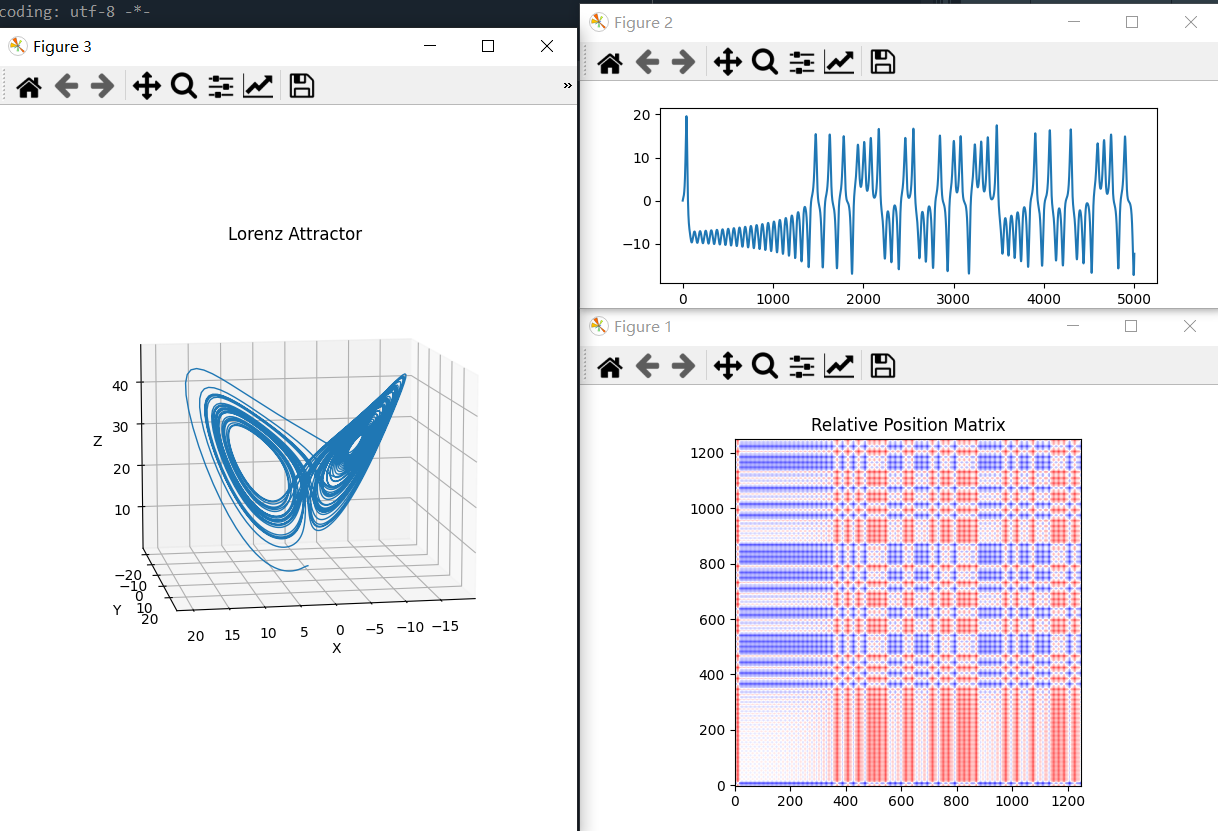Click the Home reset view icon in Figure 3

tap(29, 87)
